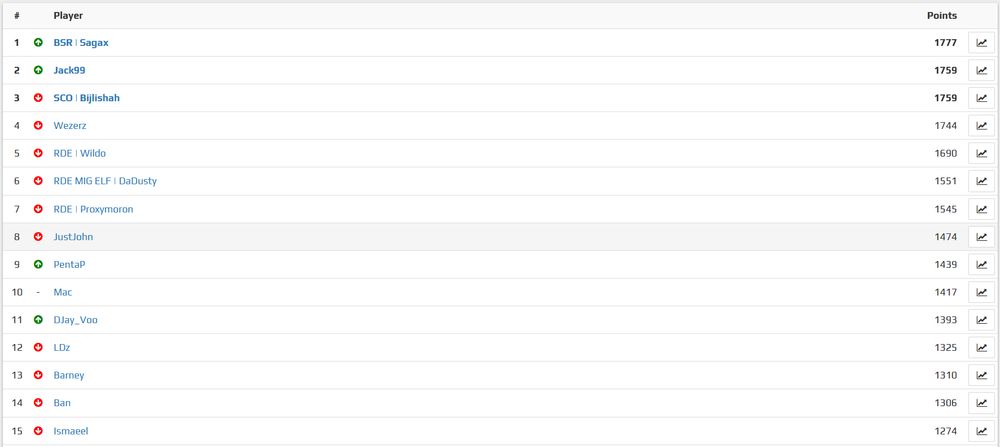Image resolution: width=1000 pixels, height=447 pixels.
Task: Open the chart button for Ismaeel
Action: [981, 430]
